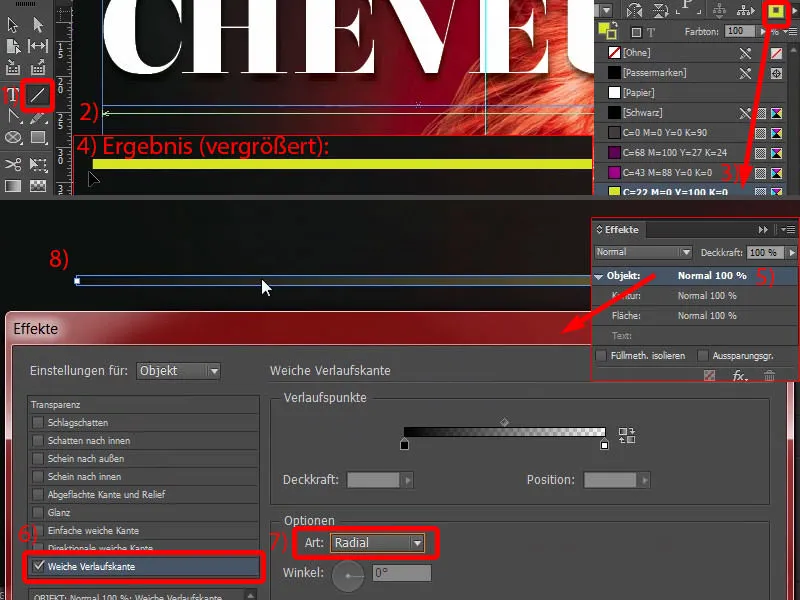Select the Type tool
This screenshot has height=600, width=800.
[13, 95]
